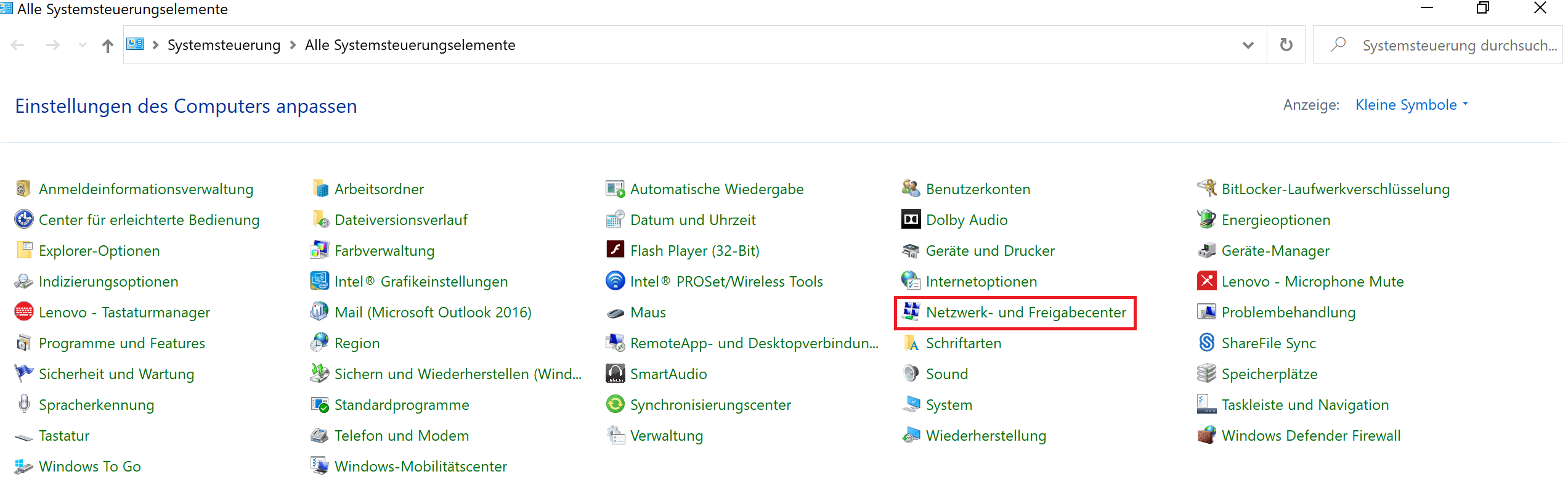Expand the chevron before Systemsteuerung breadcrumb
Screen dimensions: 1568x490
tap(155, 45)
